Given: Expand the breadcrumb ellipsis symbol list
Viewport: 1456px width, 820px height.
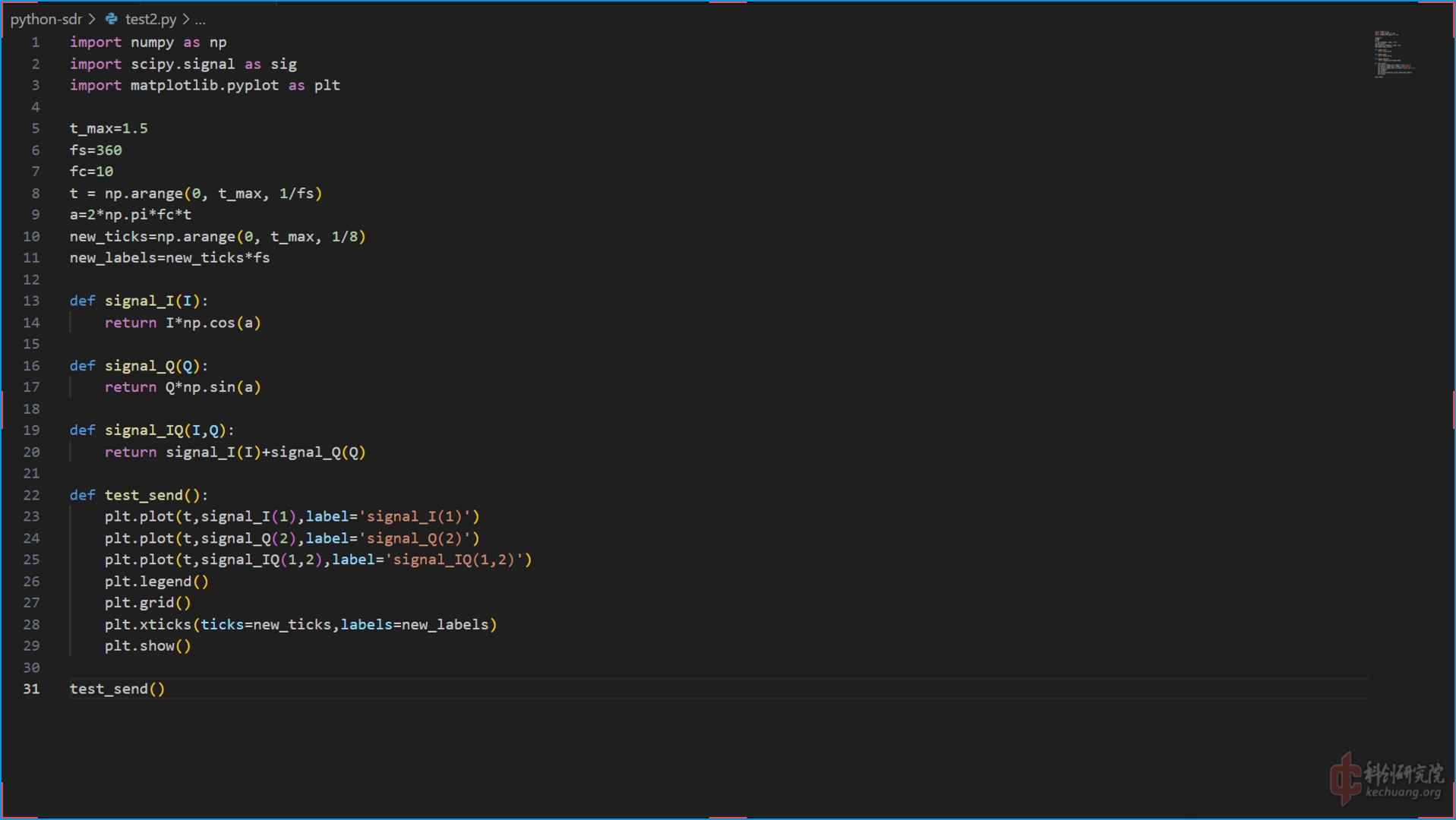Looking at the screenshot, I should (201, 20).
